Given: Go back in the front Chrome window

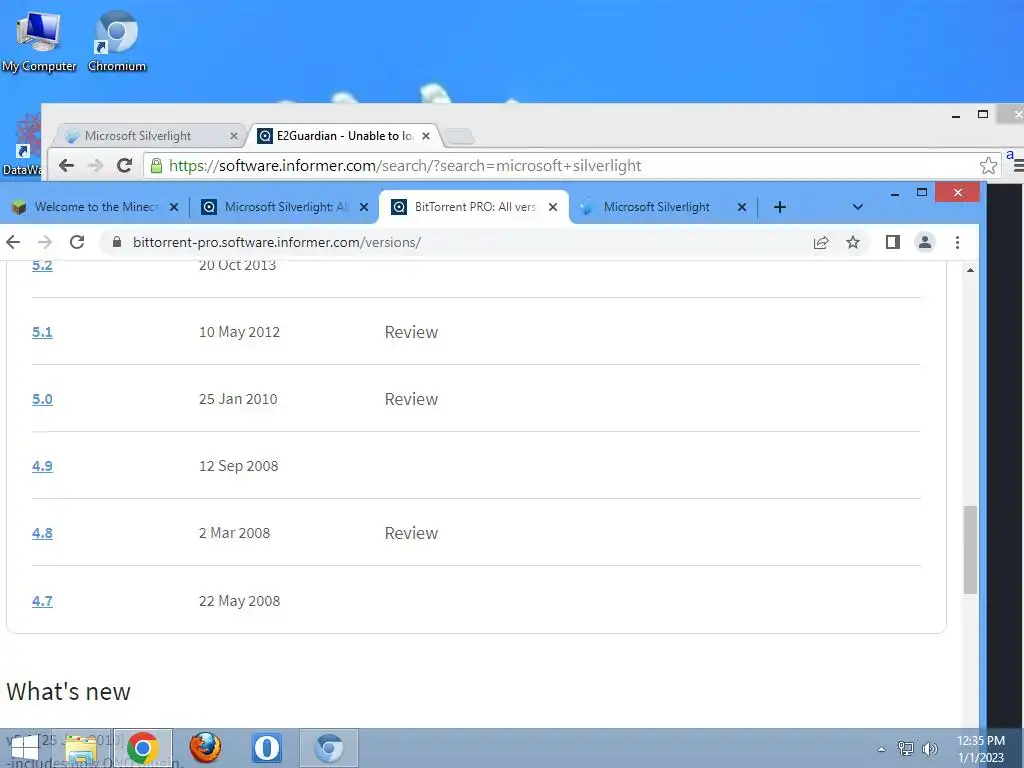Looking at the screenshot, I should point(13,242).
